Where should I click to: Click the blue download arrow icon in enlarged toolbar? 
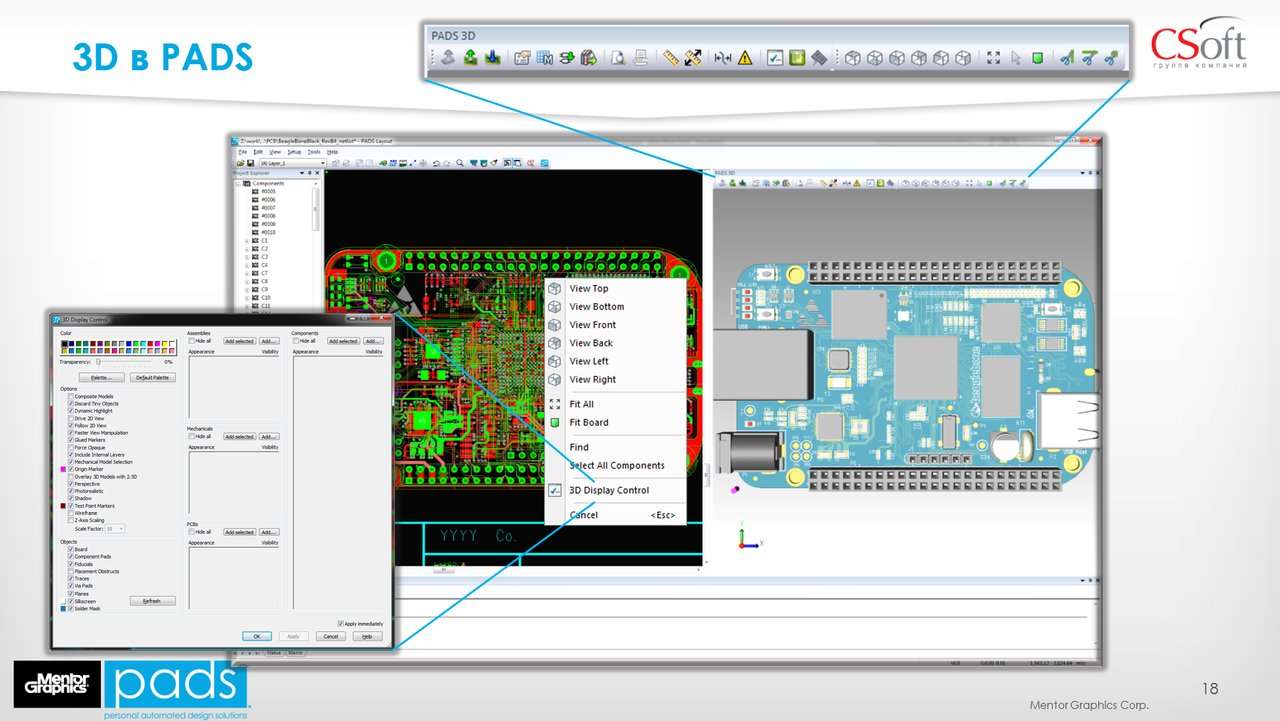pyautogui.click(x=492, y=58)
